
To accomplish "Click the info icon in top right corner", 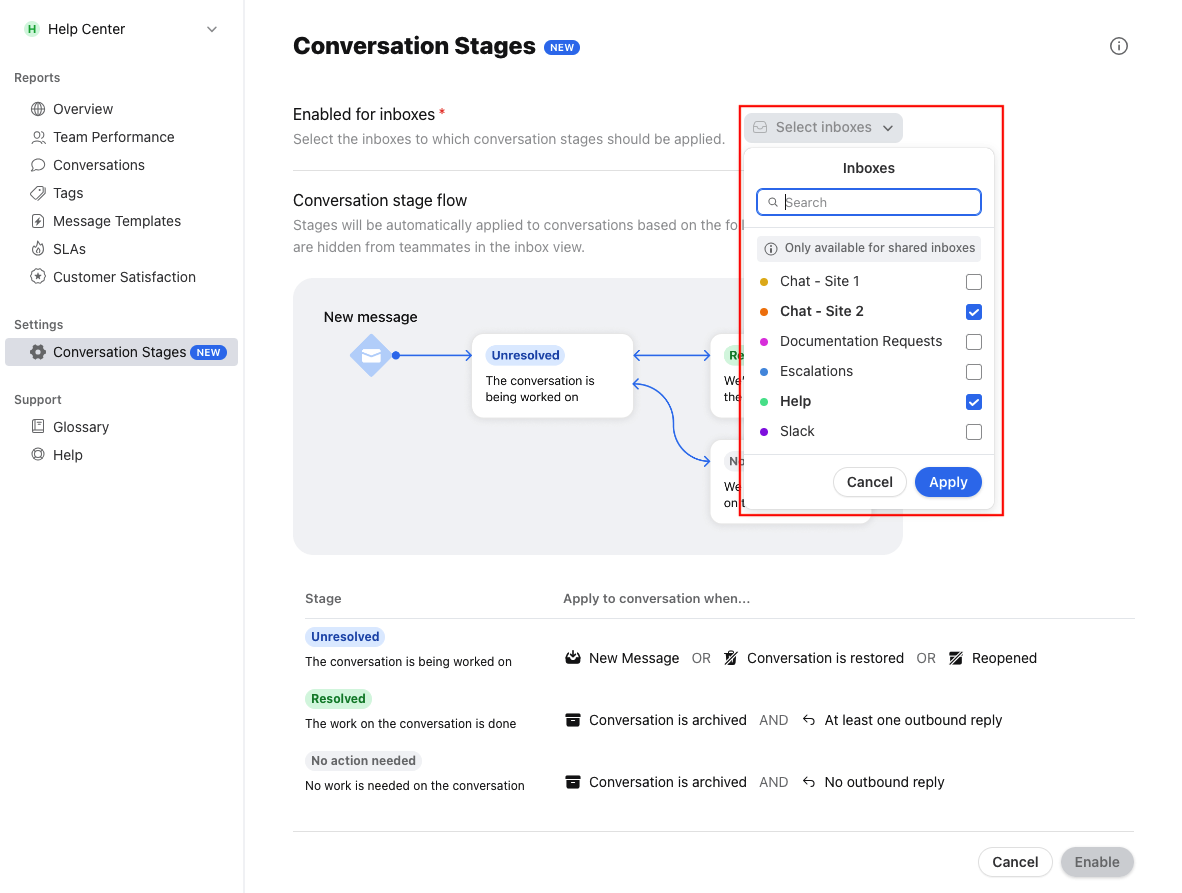I will (x=1118, y=46).
